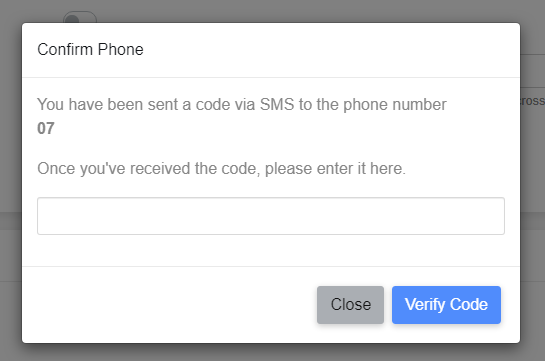Click the "Once you've received the code" instruction
The width and height of the screenshot is (545, 361).
pos(221,169)
